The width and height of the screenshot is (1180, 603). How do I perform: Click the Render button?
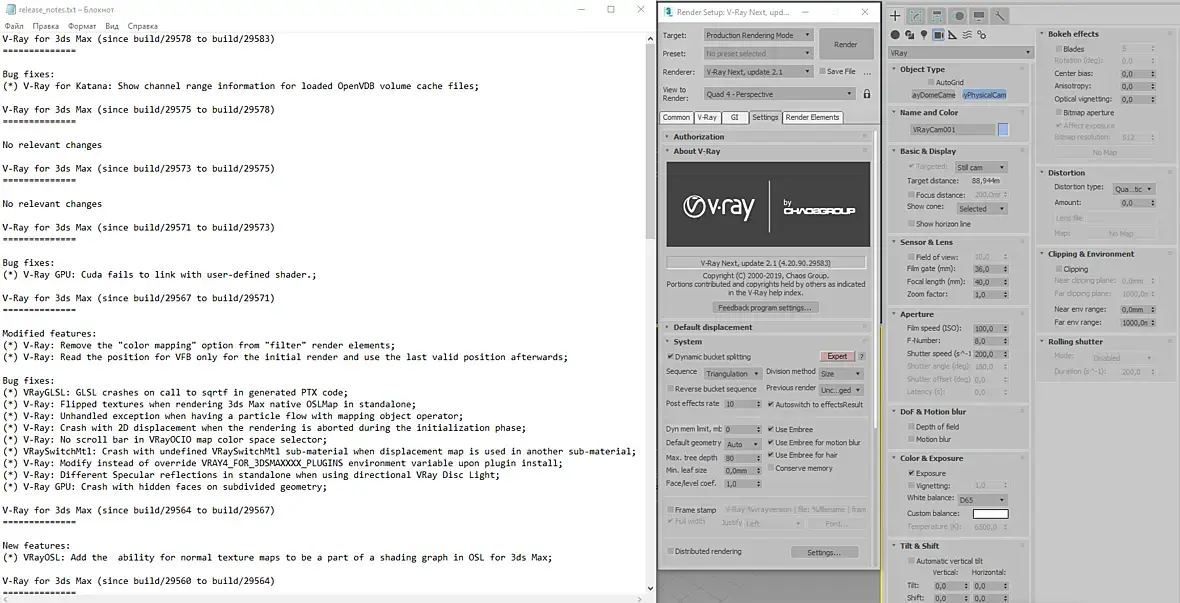(846, 44)
